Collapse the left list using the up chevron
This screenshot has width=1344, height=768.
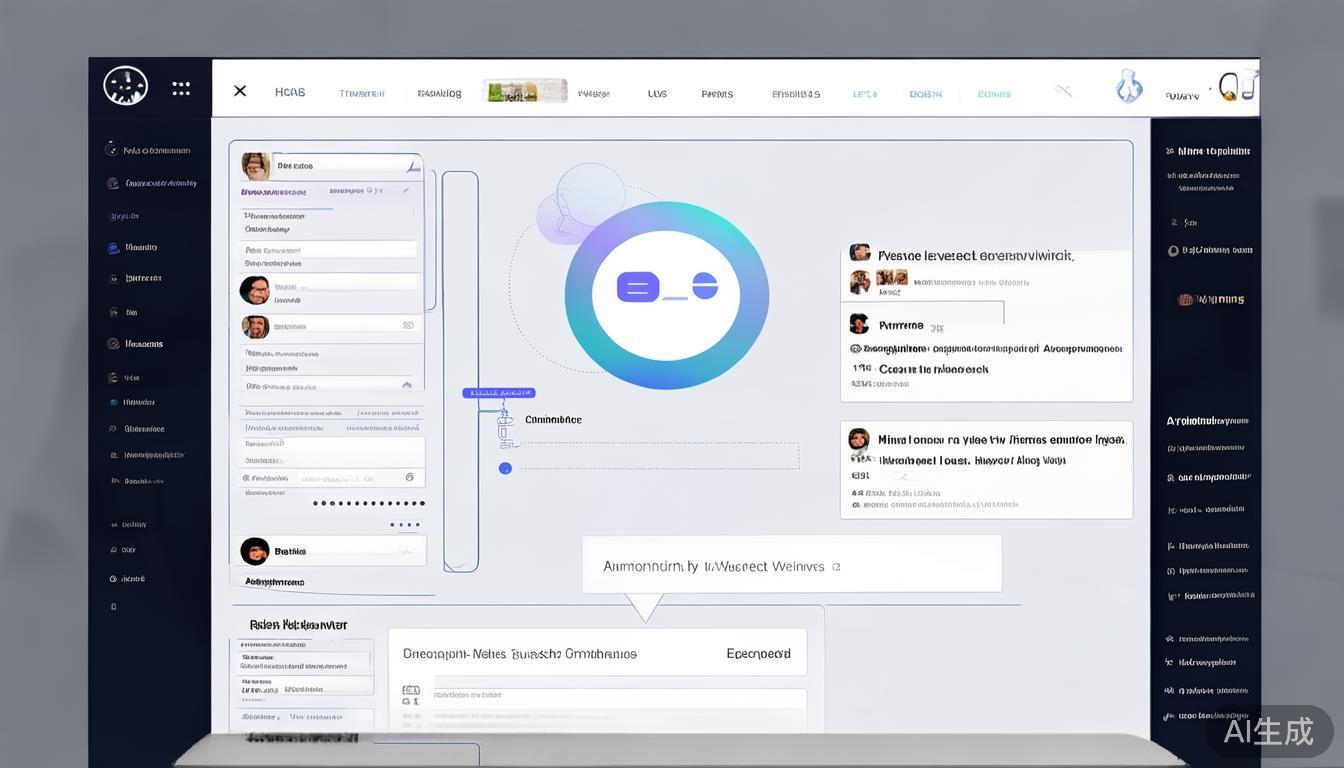pos(406,383)
